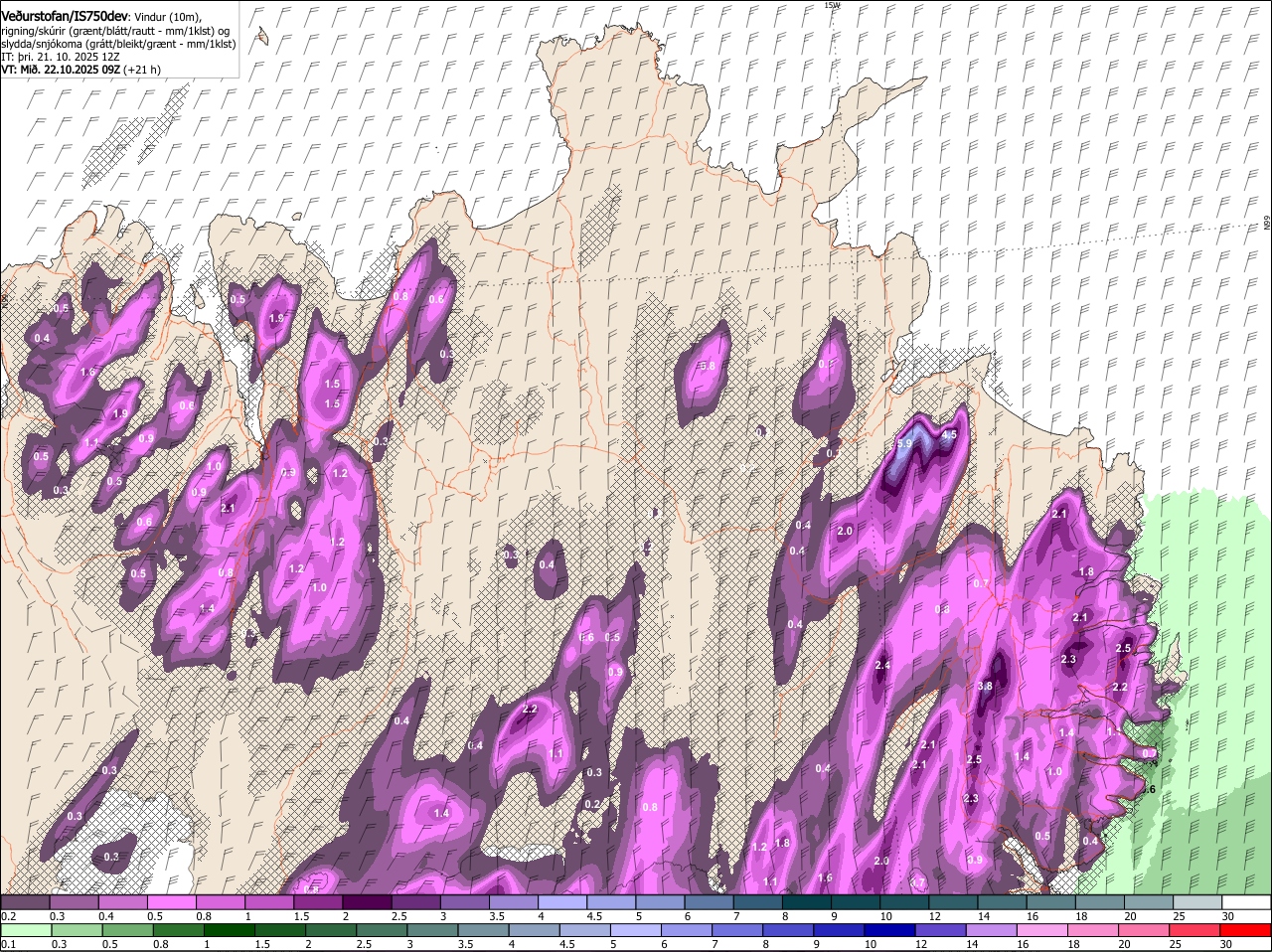Click the violet purple legend swatch labeled 12
This screenshot has height=952, width=1272.
[942, 930]
